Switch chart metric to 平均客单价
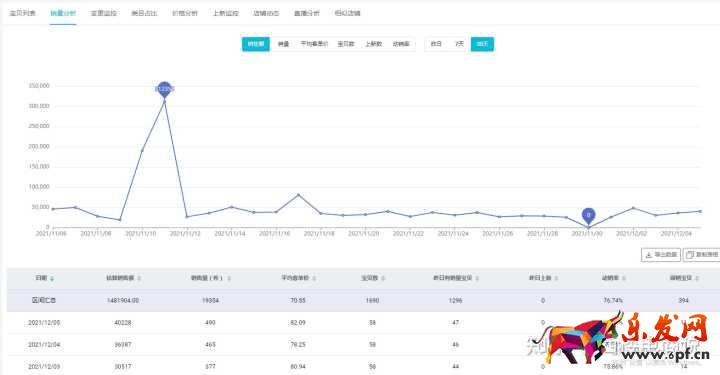 coord(314,44)
